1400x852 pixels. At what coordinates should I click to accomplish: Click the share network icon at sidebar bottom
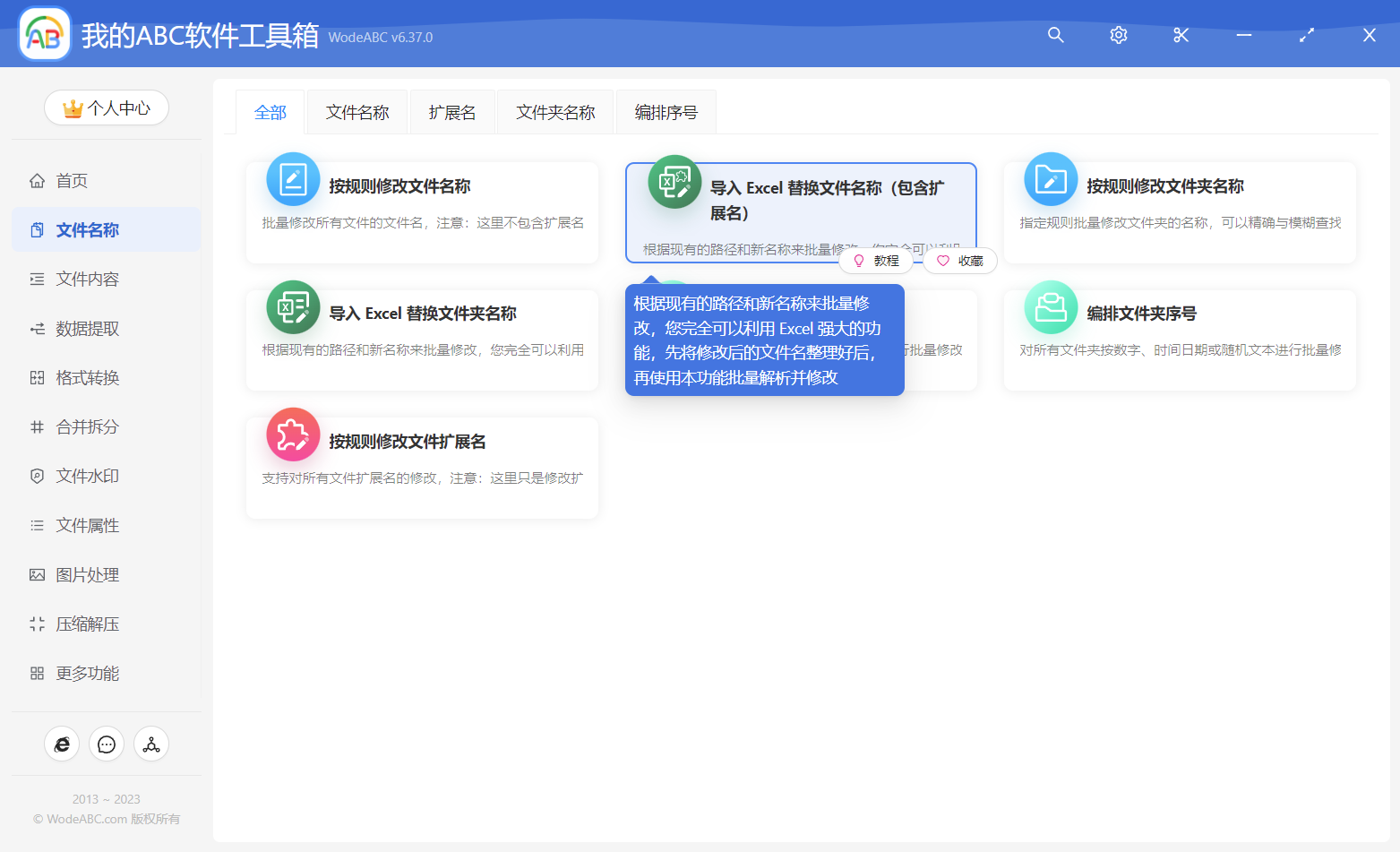click(150, 744)
